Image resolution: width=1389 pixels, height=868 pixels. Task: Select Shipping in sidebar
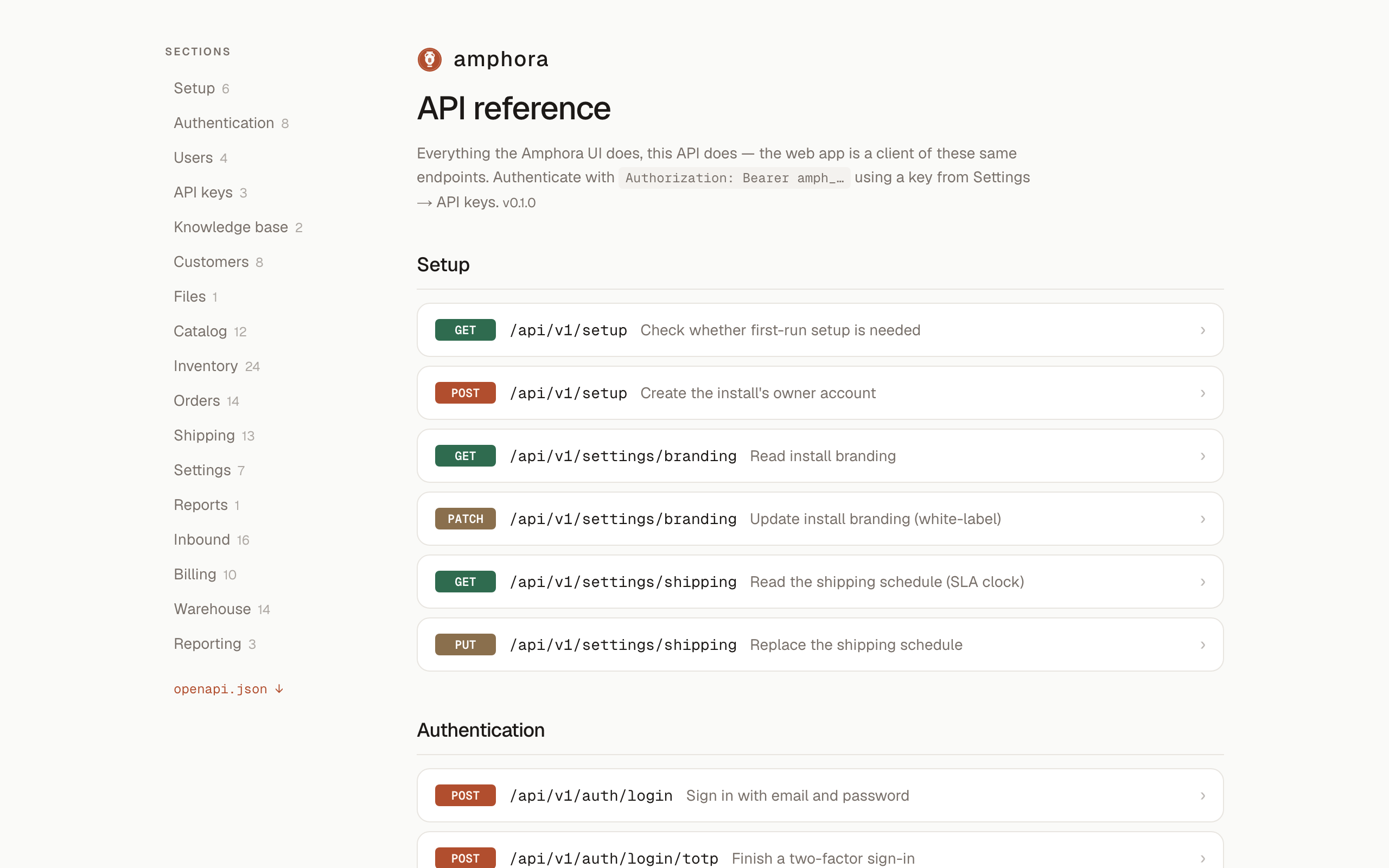(214, 436)
